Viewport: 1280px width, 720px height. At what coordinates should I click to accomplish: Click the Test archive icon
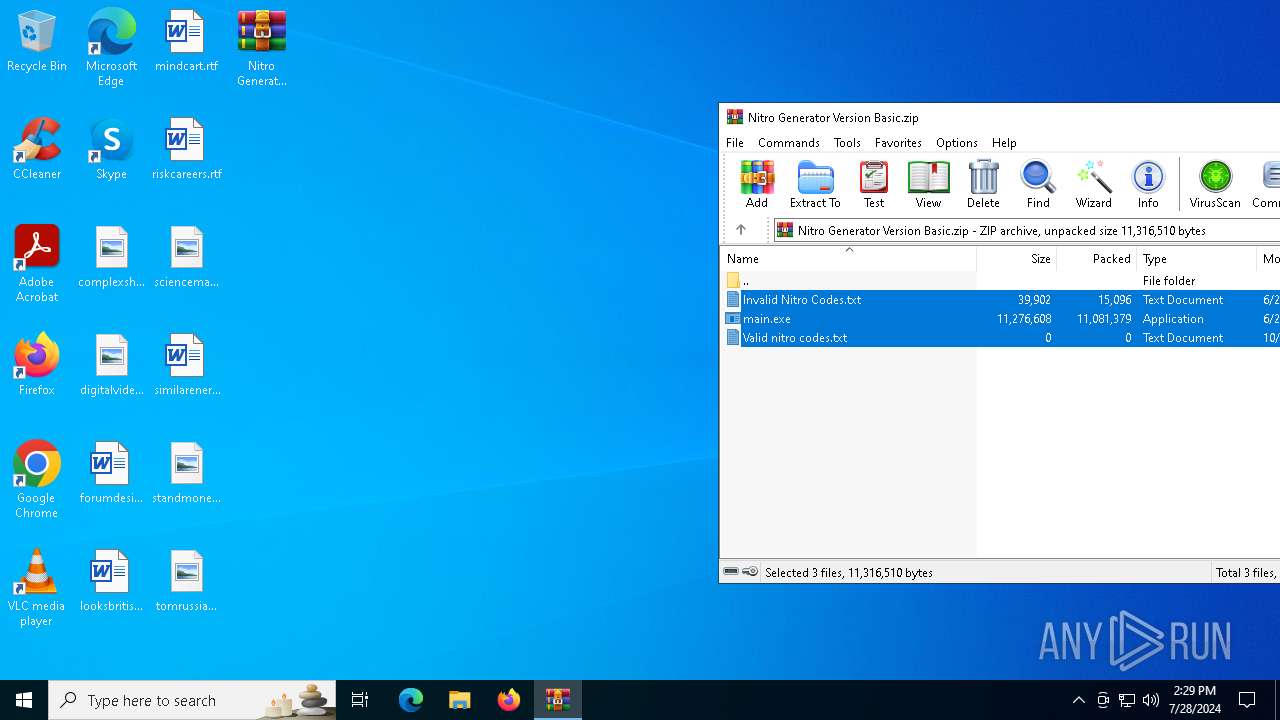[874, 184]
